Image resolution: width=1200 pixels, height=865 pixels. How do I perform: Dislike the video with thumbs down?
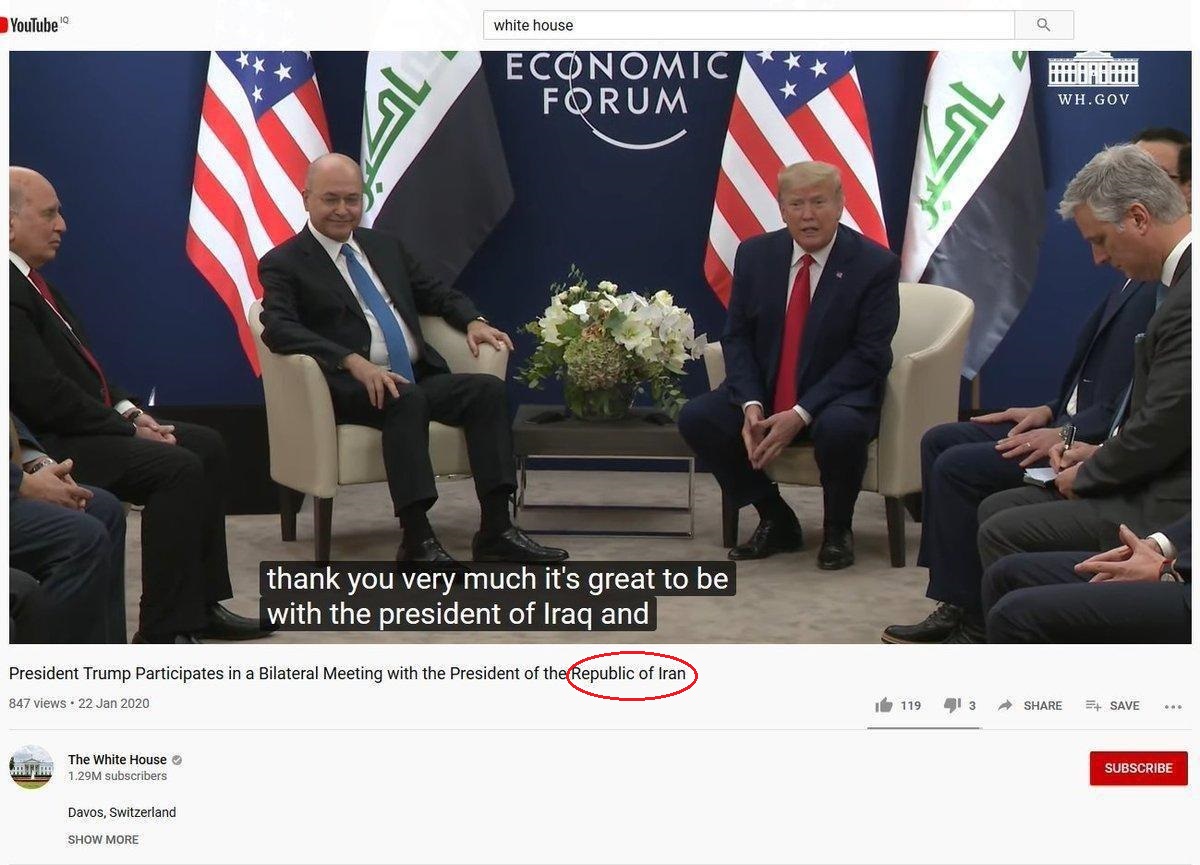click(x=952, y=705)
